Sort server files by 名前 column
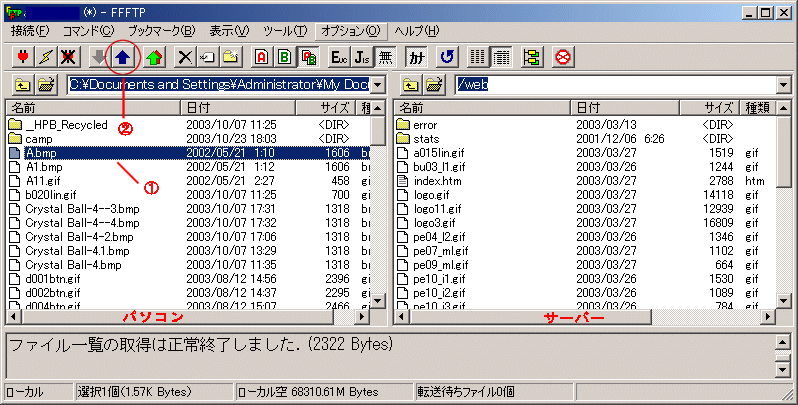798x405 pixels. (x=482, y=108)
